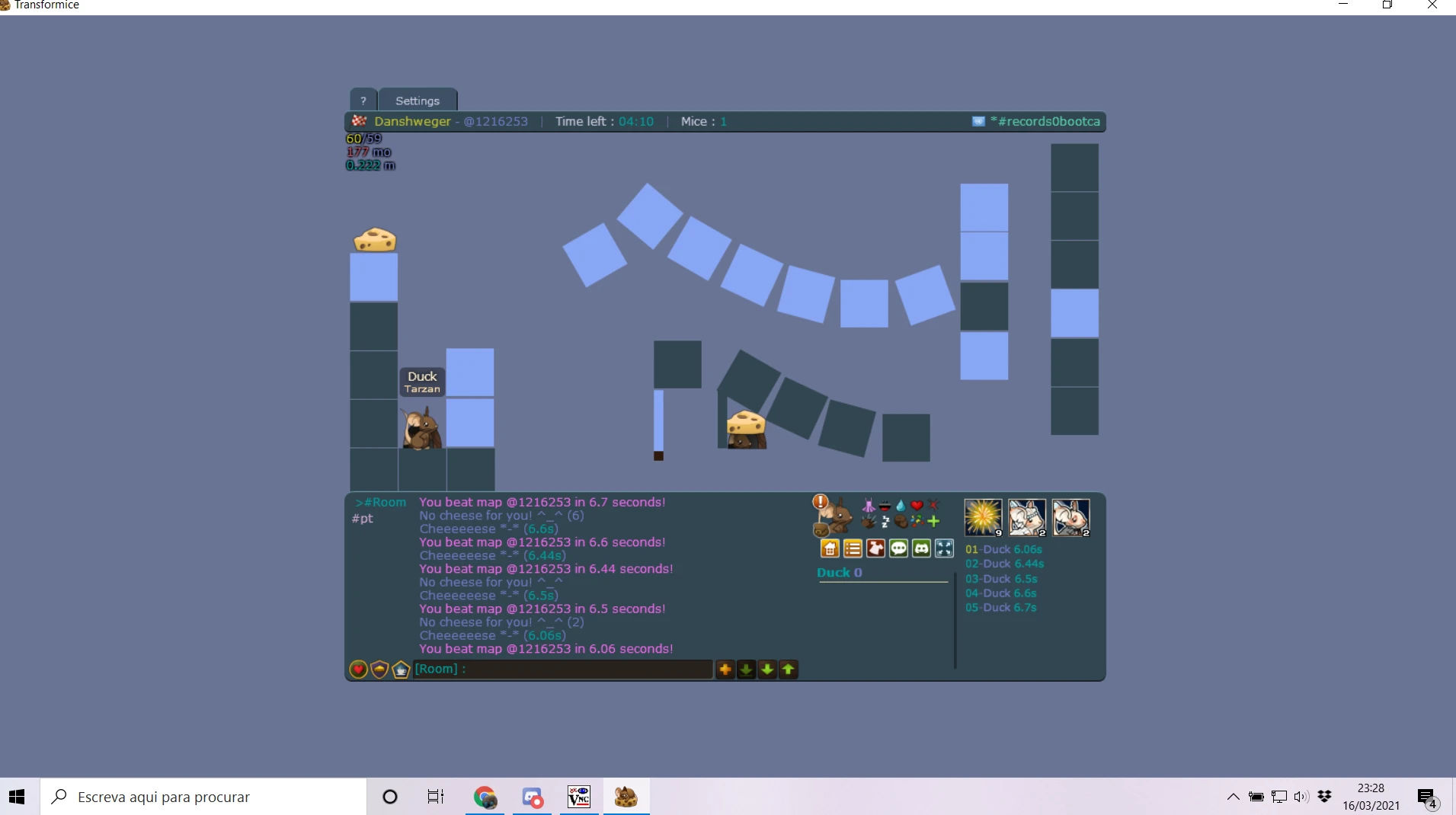Open VNC viewer from the taskbar

(579, 797)
